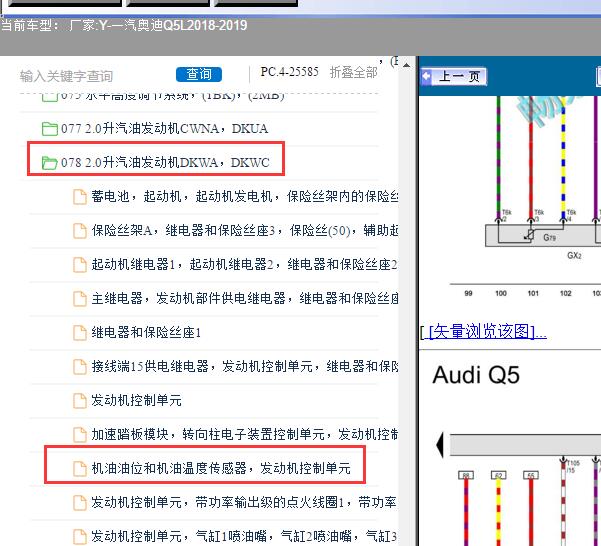This screenshot has height=546, width=601.
Task: Click document icon beside 起动机继电器1 row
Action: [x=80, y=265]
